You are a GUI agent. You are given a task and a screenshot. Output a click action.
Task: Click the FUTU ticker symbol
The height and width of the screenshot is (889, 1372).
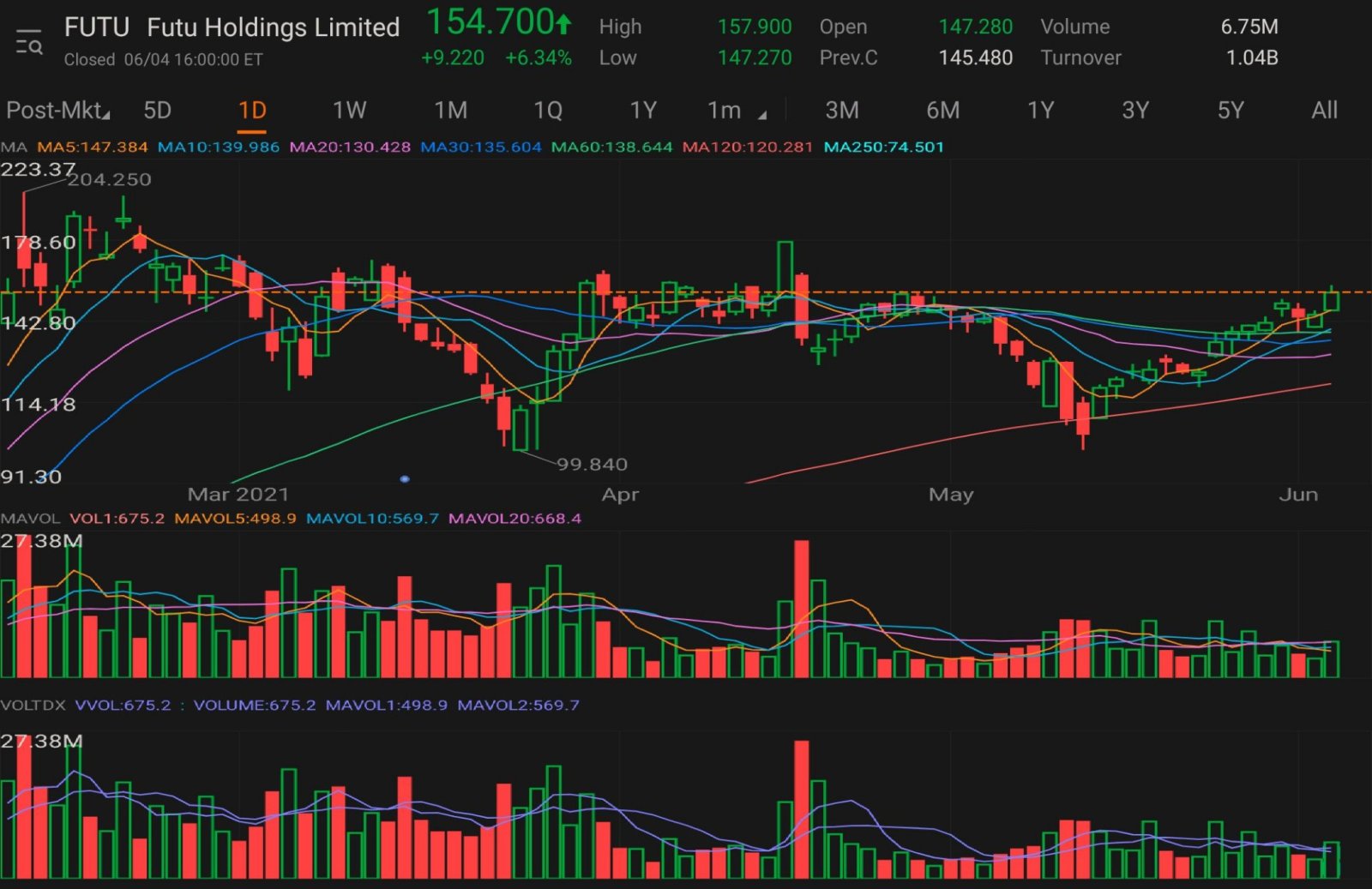click(96, 27)
